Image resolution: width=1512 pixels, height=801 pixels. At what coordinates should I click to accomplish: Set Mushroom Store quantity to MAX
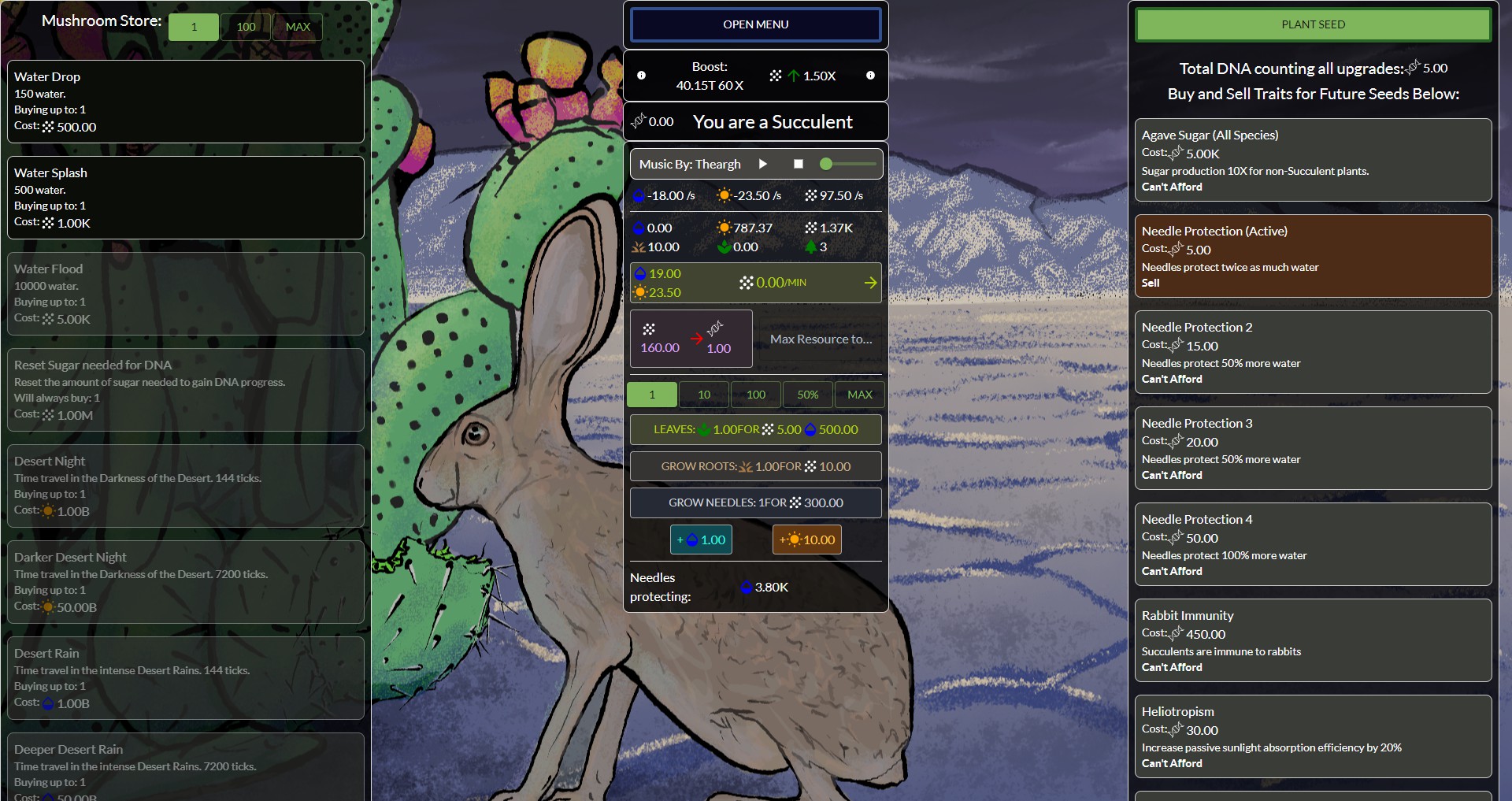298,27
